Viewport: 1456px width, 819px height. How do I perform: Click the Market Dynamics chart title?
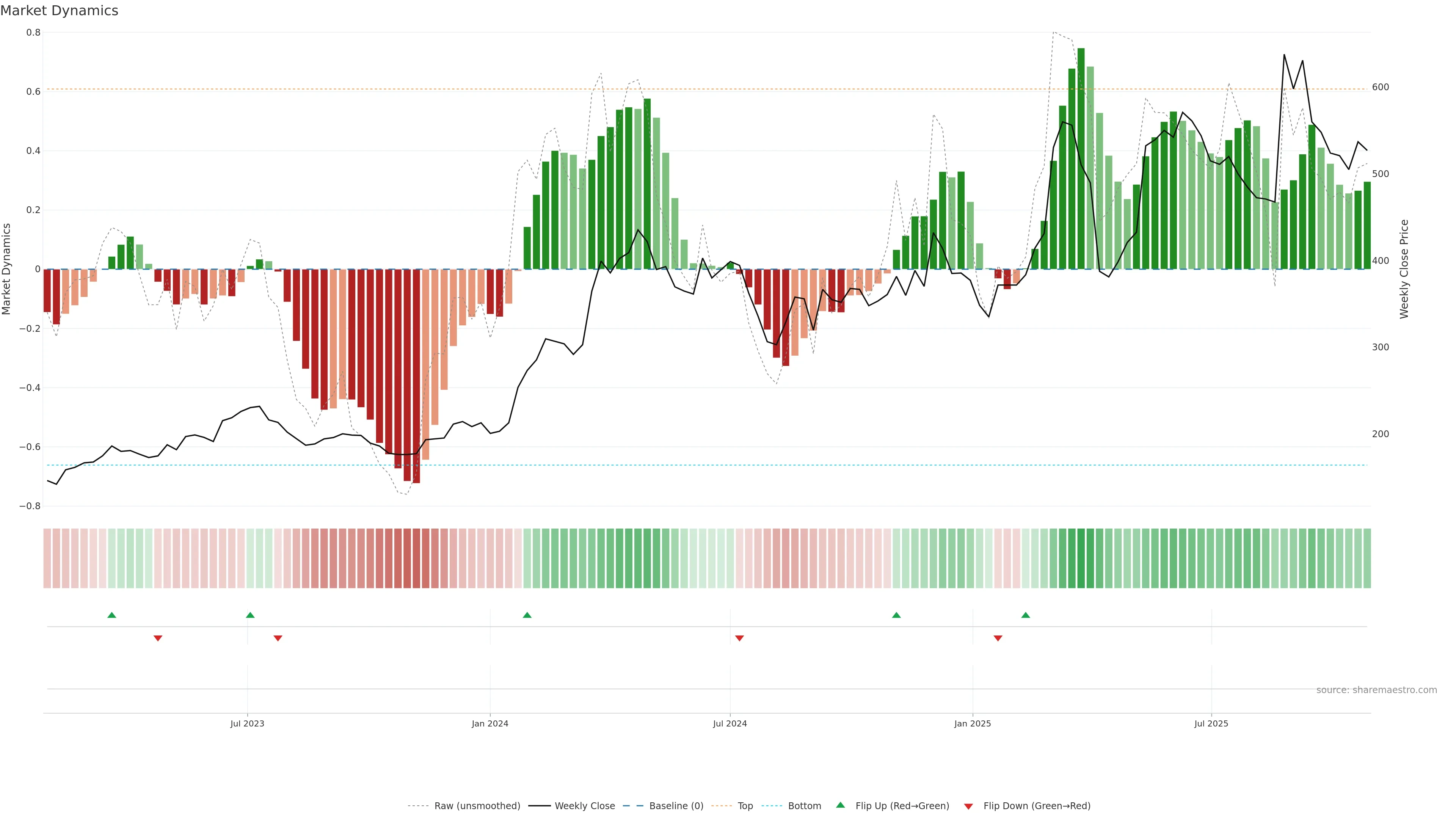(60, 11)
